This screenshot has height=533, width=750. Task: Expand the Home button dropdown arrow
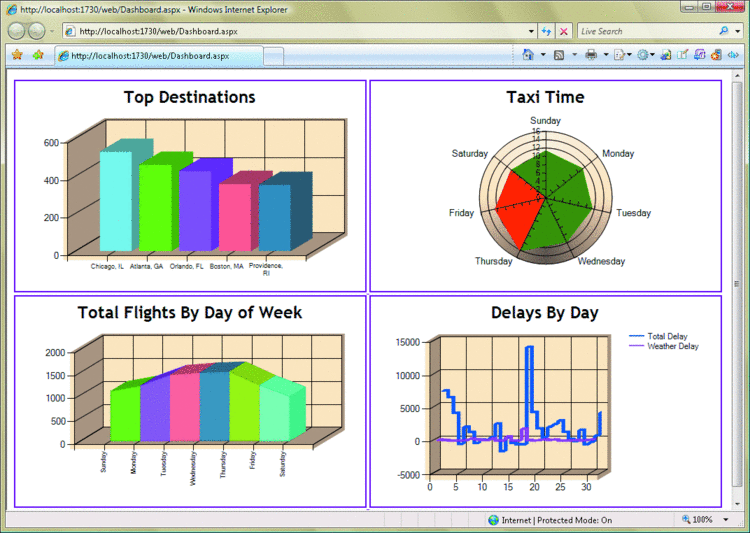point(543,55)
